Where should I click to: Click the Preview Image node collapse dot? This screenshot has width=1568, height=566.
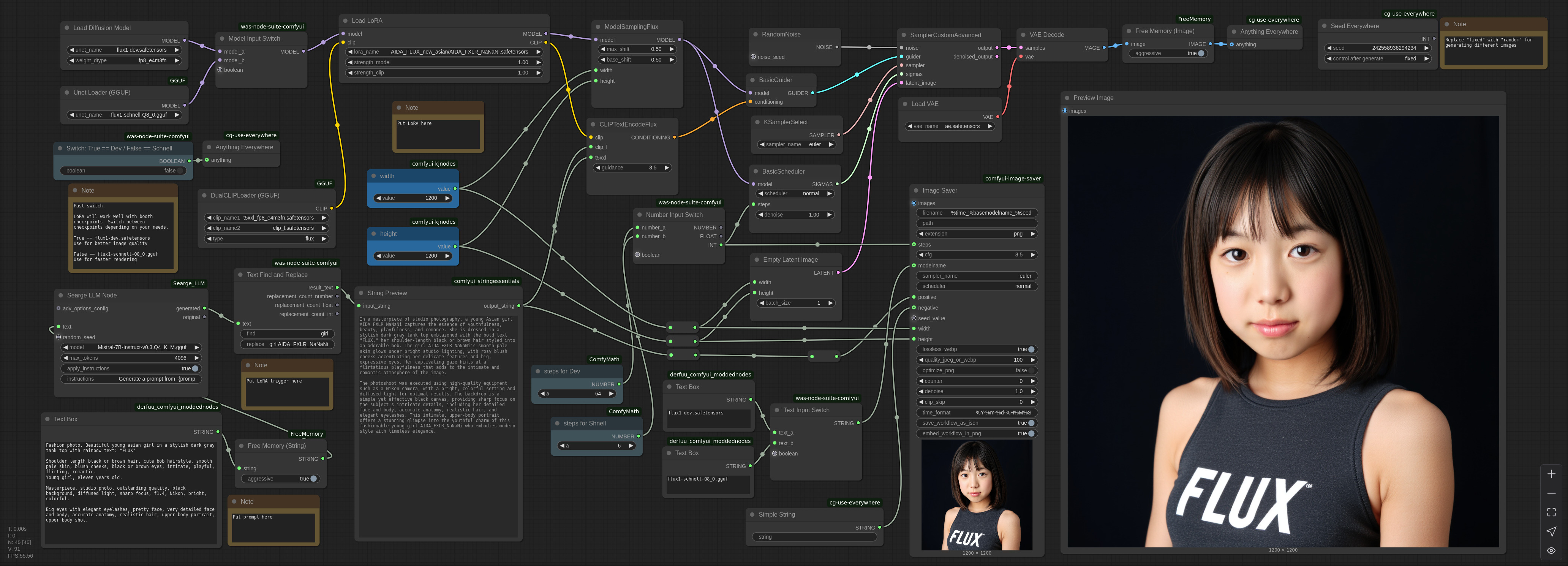tap(1067, 98)
